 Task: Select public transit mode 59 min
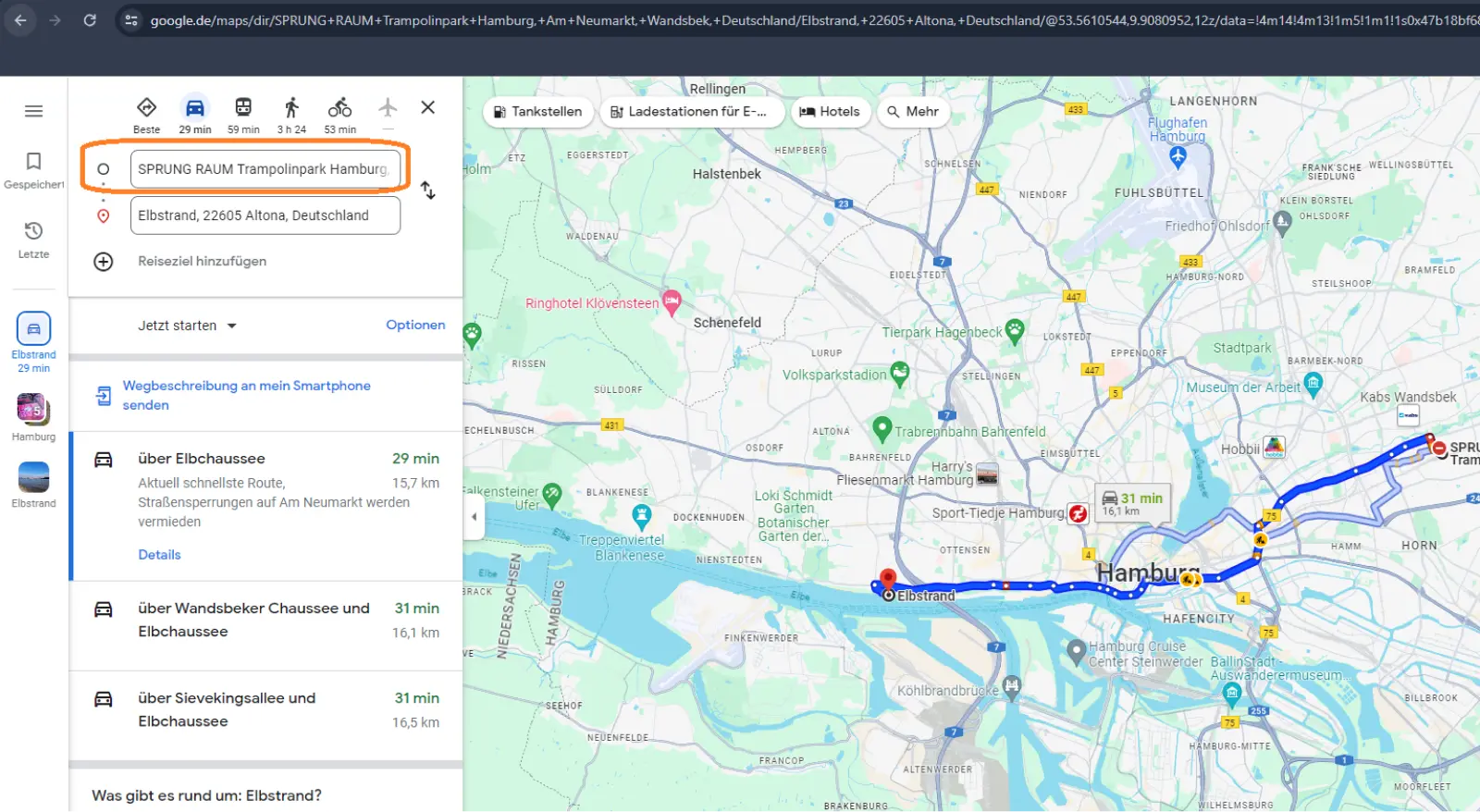[243, 116]
